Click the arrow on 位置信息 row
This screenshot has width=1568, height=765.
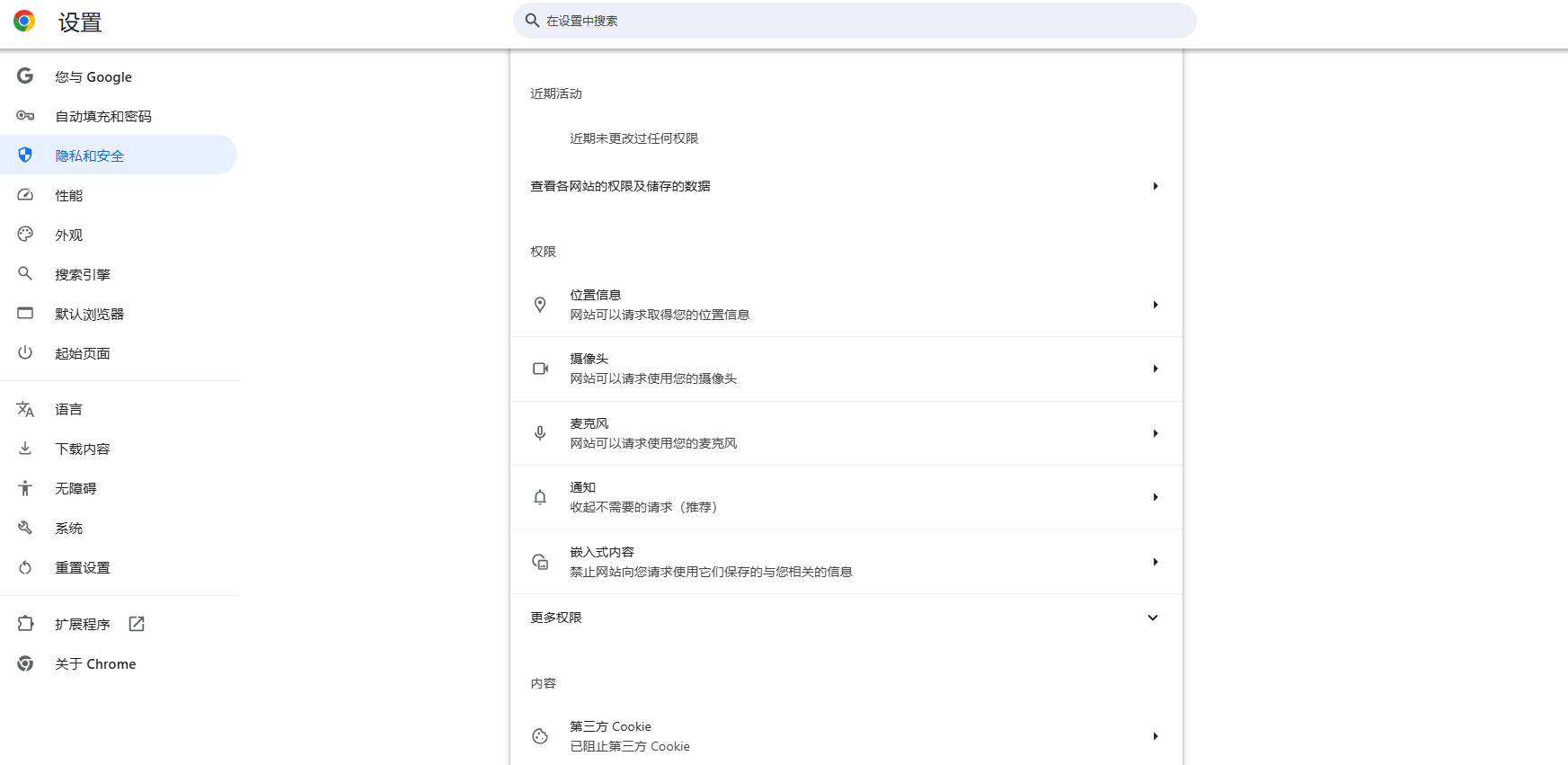click(x=1156, y=305)
